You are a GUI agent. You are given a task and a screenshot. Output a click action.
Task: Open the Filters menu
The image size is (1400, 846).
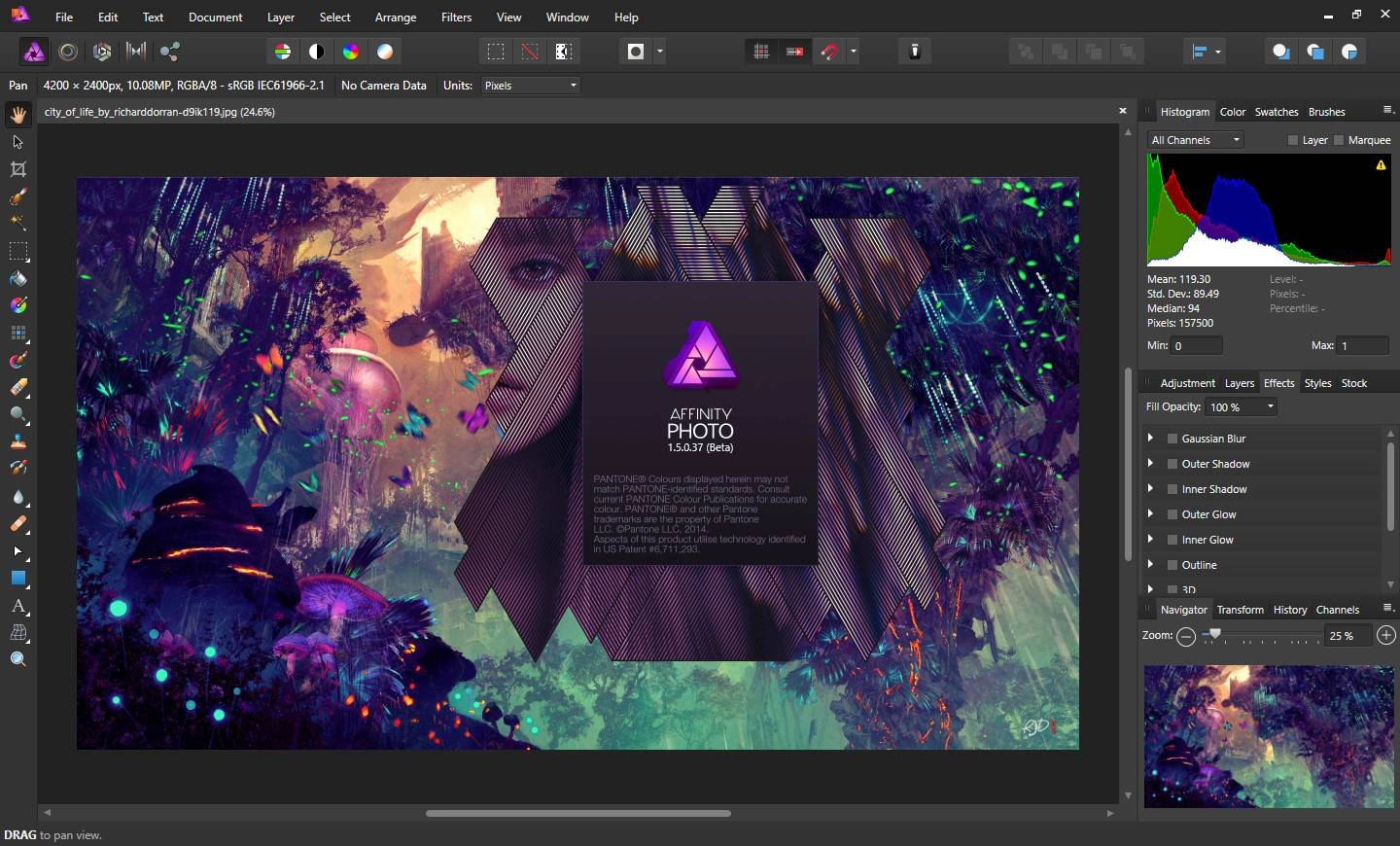click(x=456, y=18)
